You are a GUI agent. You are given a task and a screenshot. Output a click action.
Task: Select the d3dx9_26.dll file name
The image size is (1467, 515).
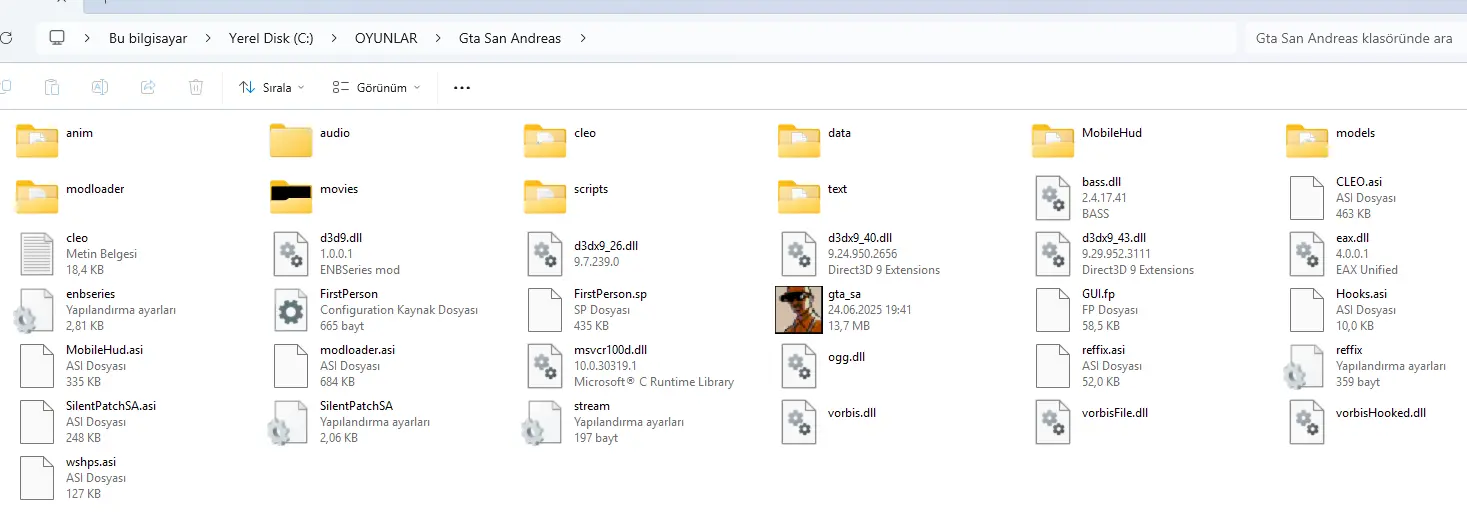click(606, 245)
